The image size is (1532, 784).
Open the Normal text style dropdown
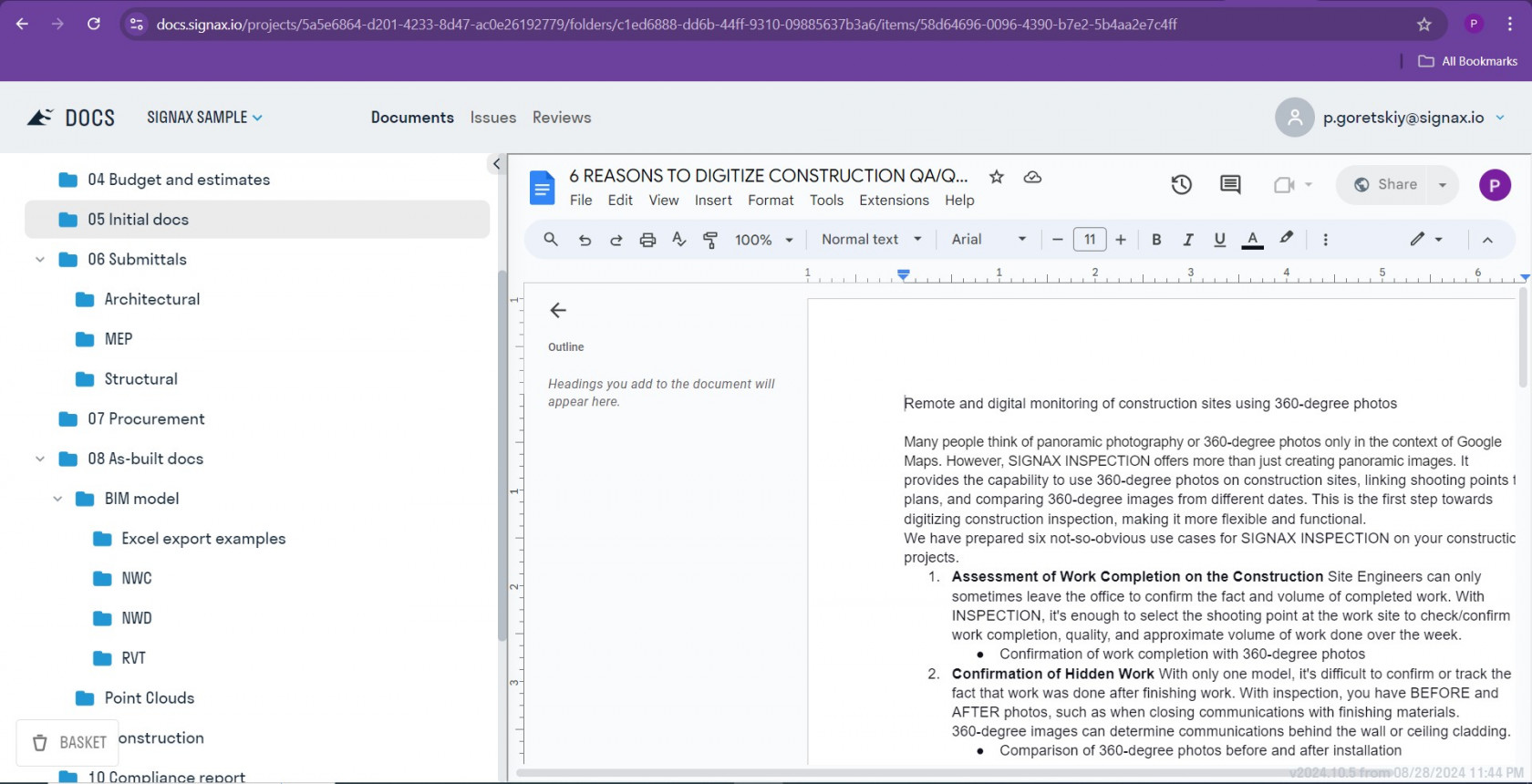pos(872,239)
